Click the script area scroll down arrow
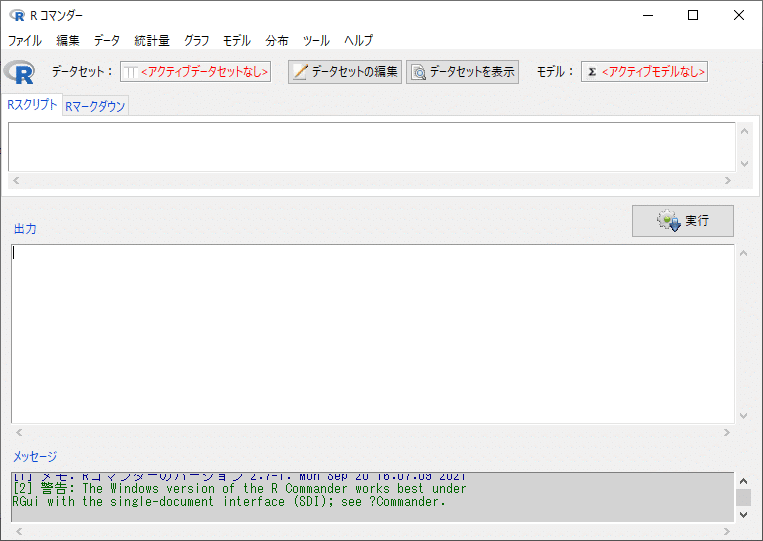The width and height of the screenshot is (763, 541). pos(744,164)
